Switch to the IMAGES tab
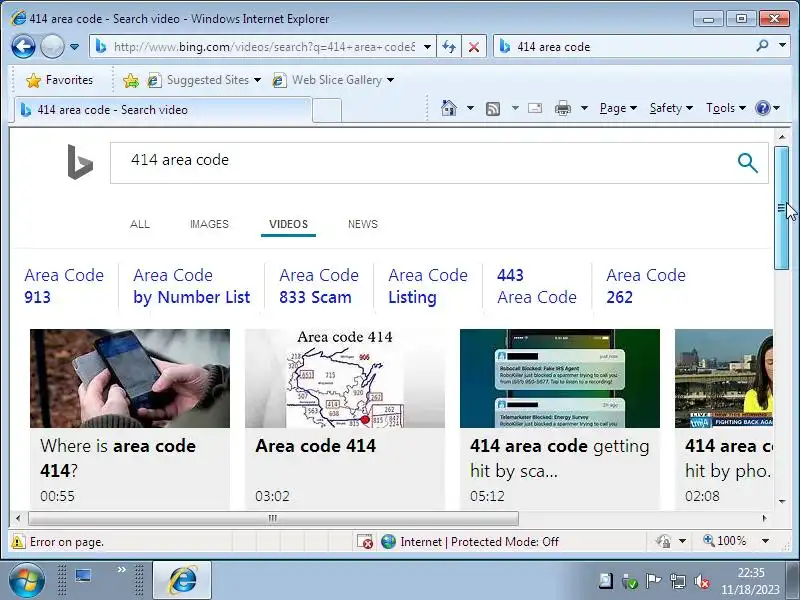Image resolution: width=800 pixels, height=600 pixels. [x=209, y=224]
